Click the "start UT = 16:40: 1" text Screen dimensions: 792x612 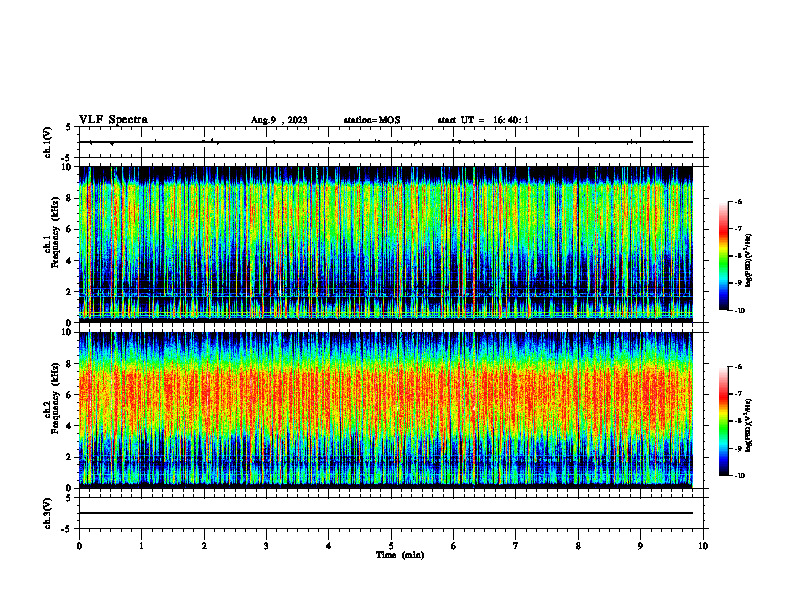click(x=483, y=120)
